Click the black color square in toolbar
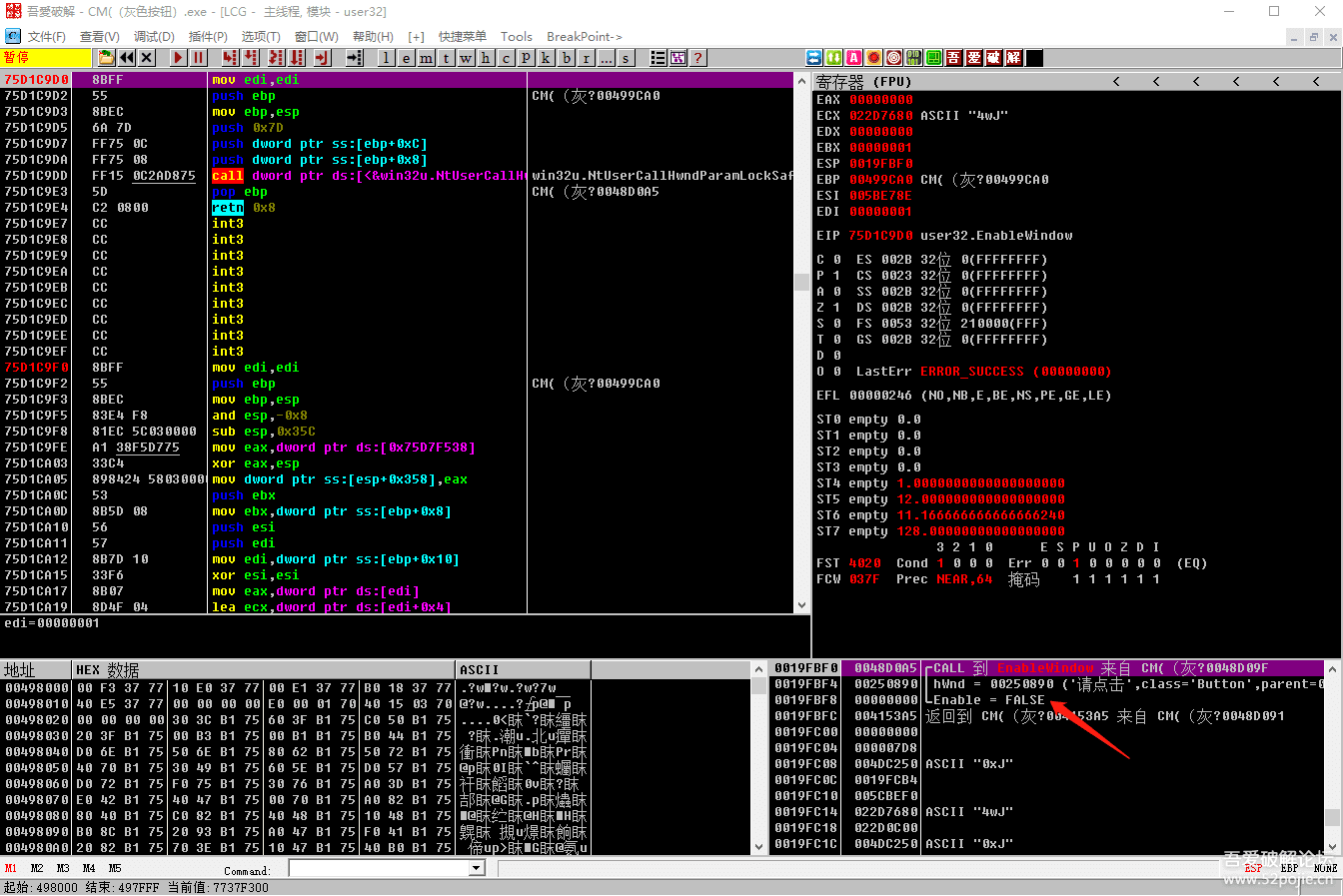Screen dimensions: 1343x896 point(1034,58)
